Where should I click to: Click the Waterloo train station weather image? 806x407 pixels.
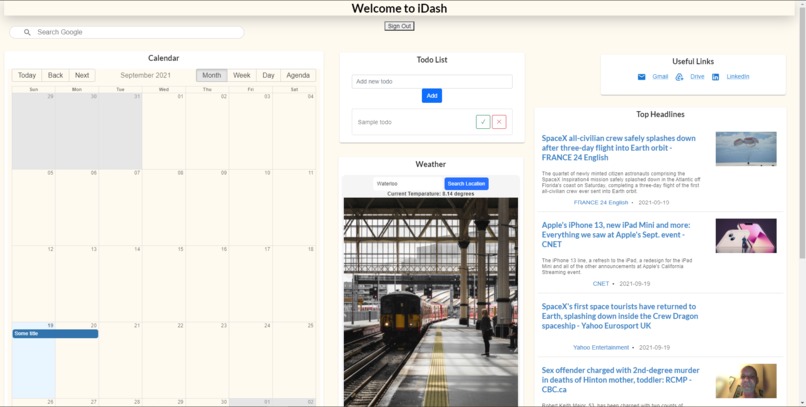click(x=431, y=302)
